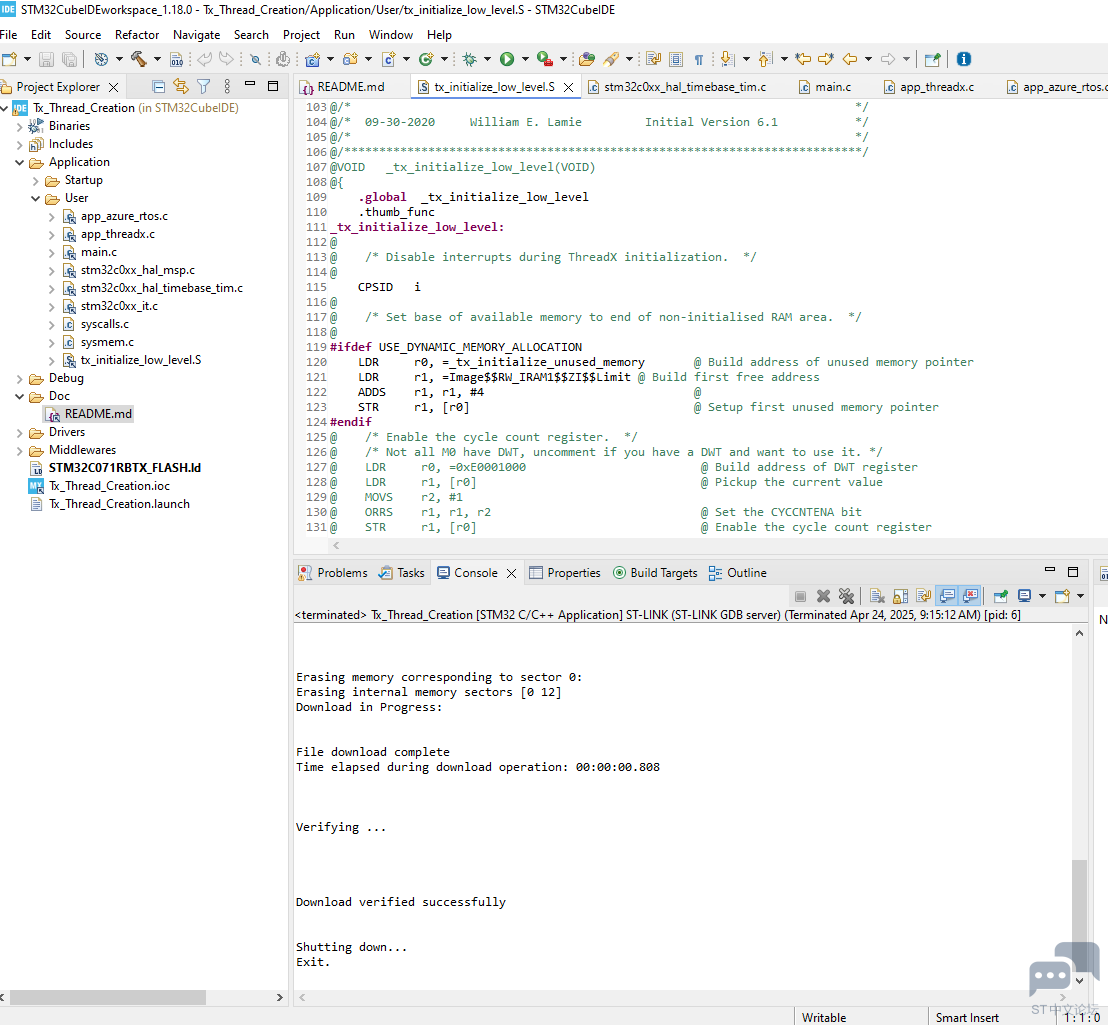Click the New Class green C icon
The height and width of the screenshot is (1025, 1108).
pos(426,59)
